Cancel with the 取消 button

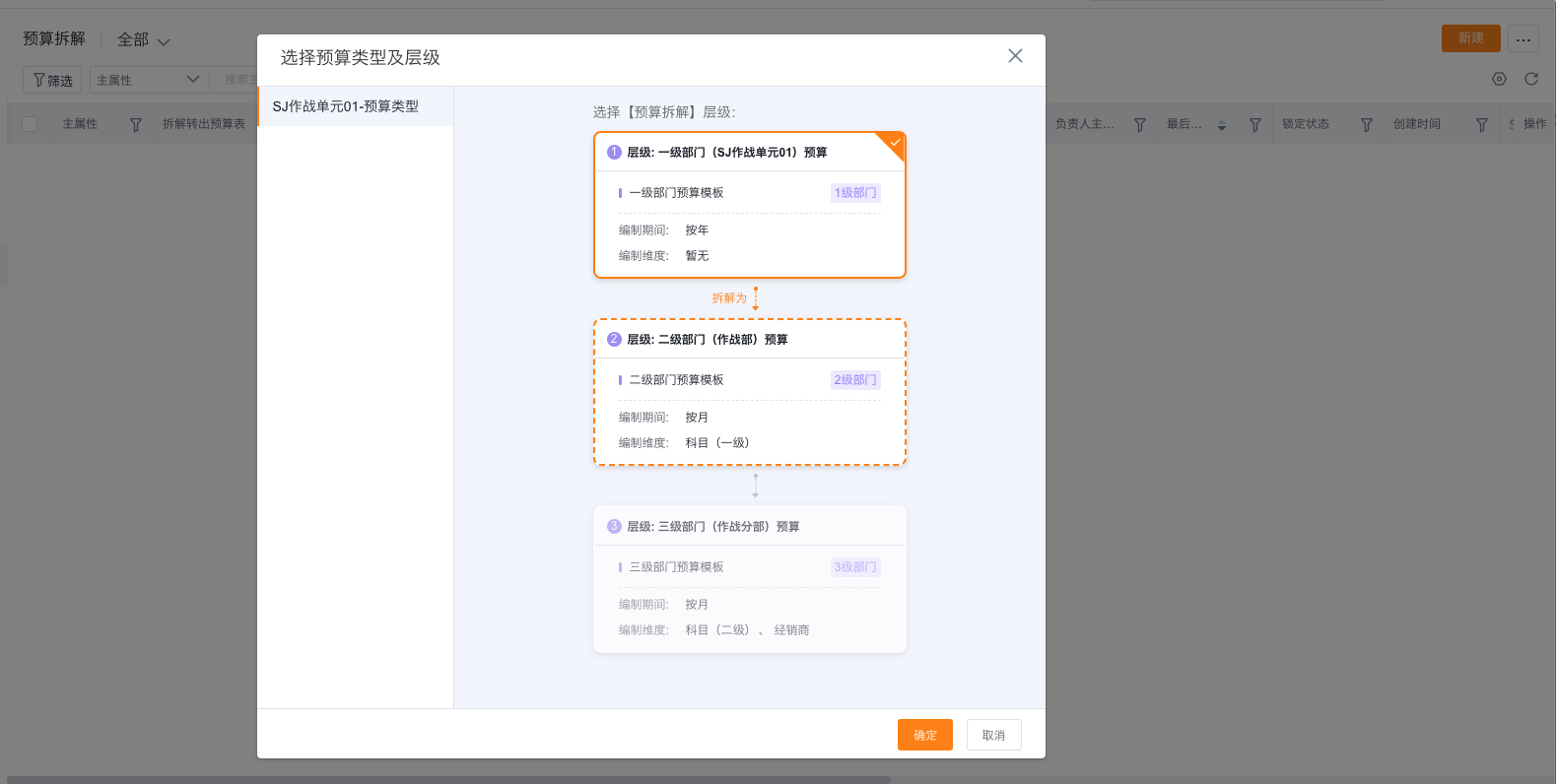coord(993,735)
